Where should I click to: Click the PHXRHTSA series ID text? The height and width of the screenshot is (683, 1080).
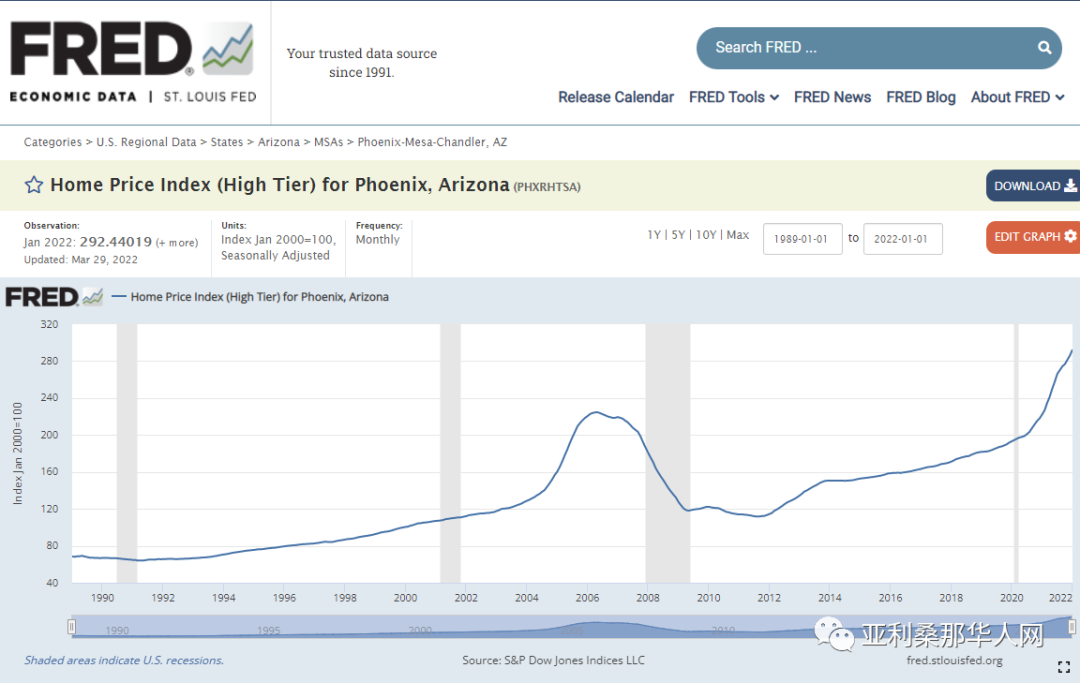547,187
